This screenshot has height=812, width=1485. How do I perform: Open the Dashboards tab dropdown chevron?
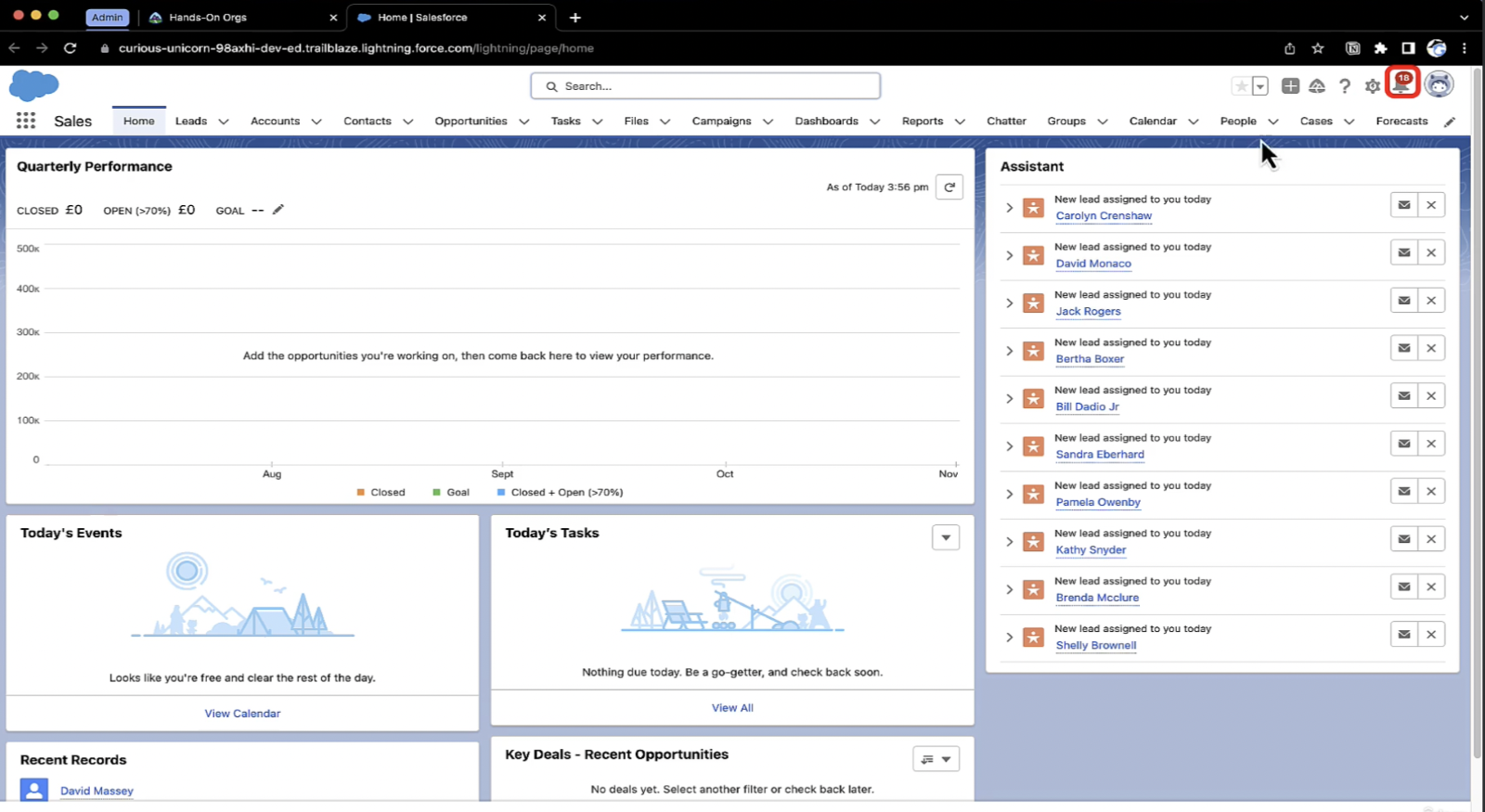point(874,122)
